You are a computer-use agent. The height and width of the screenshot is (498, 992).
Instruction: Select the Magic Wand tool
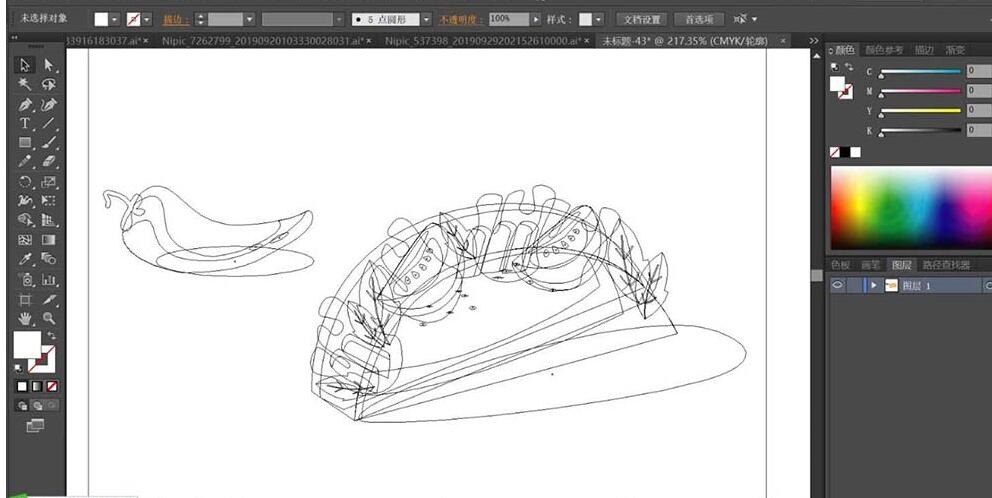(x=26, y=85)
